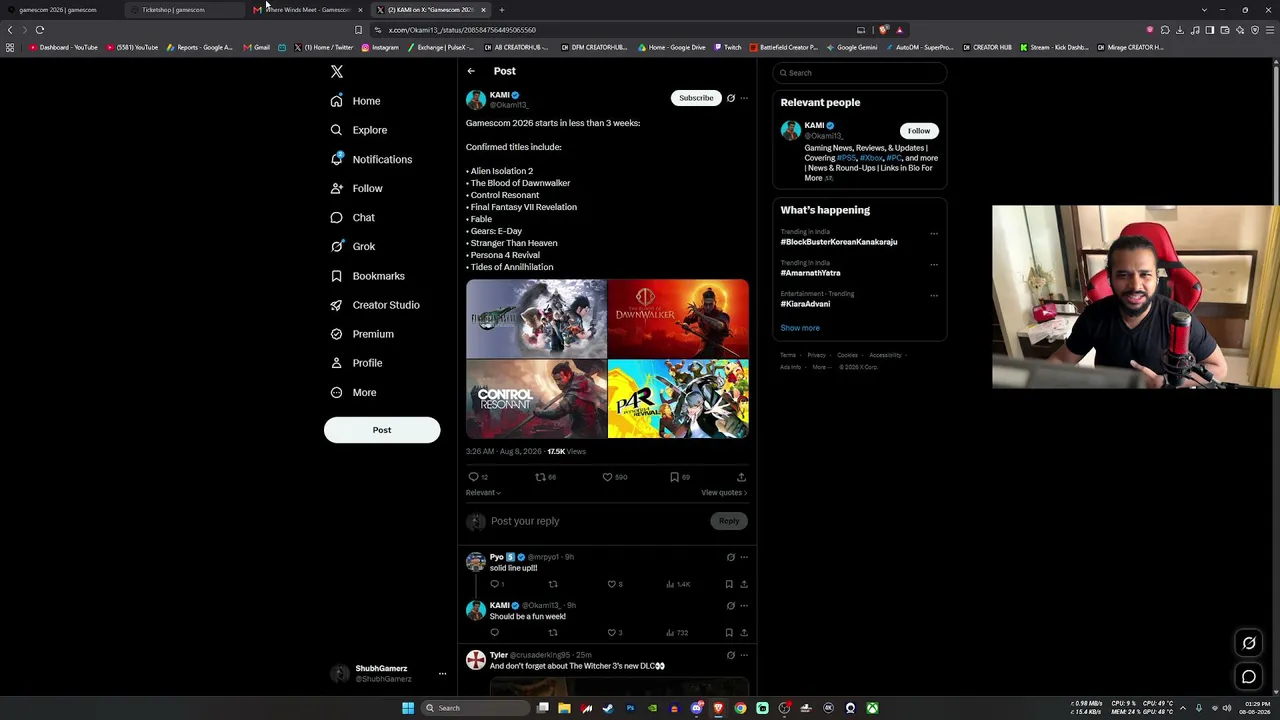Like KAMI's 'Should be a fun week' reply
This screenshot has width=1280, height=720.
[x=612, y=633]
